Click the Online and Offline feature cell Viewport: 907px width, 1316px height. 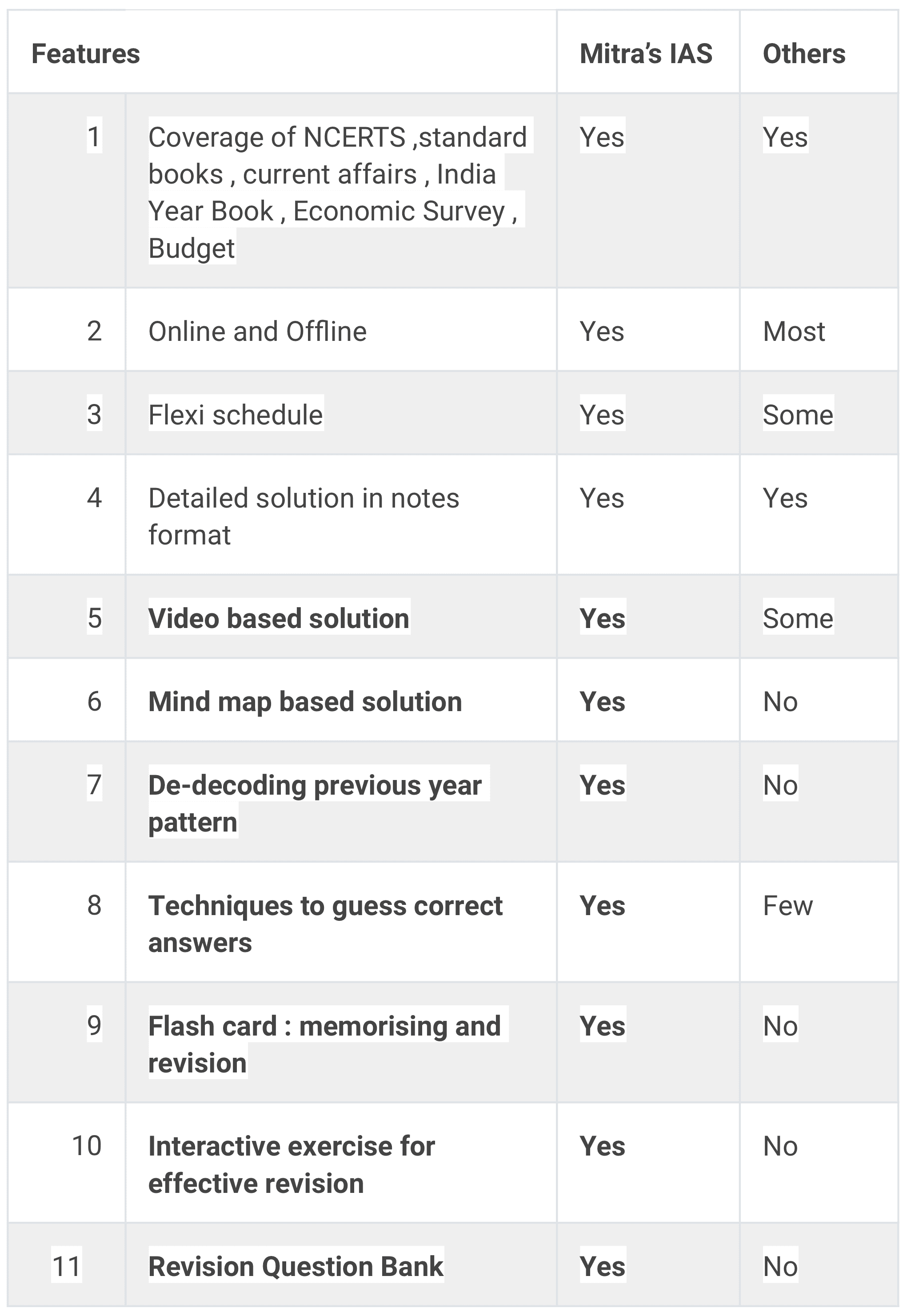257,331
